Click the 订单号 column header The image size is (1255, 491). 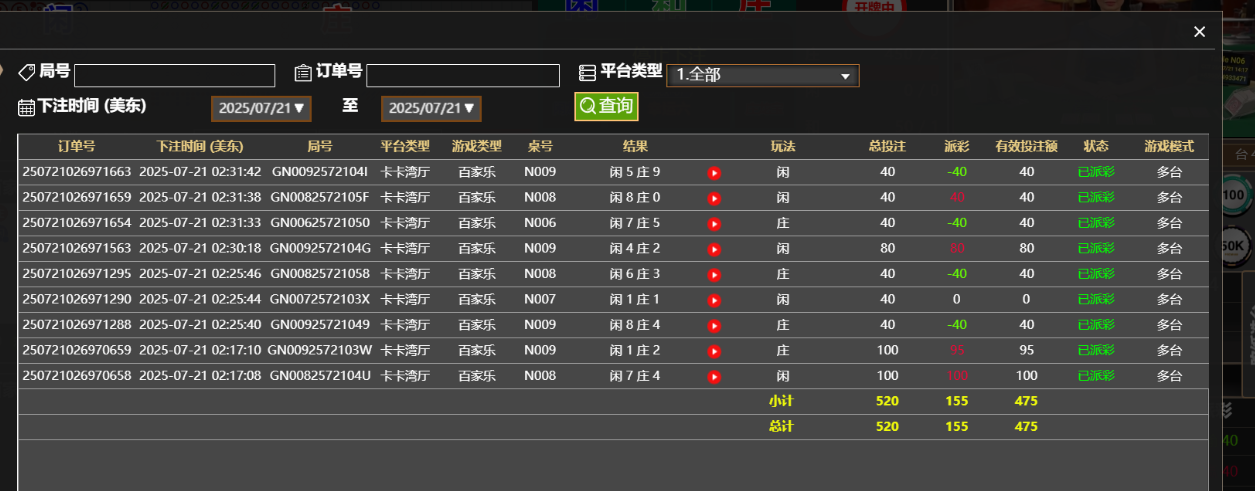pos(76,146)
